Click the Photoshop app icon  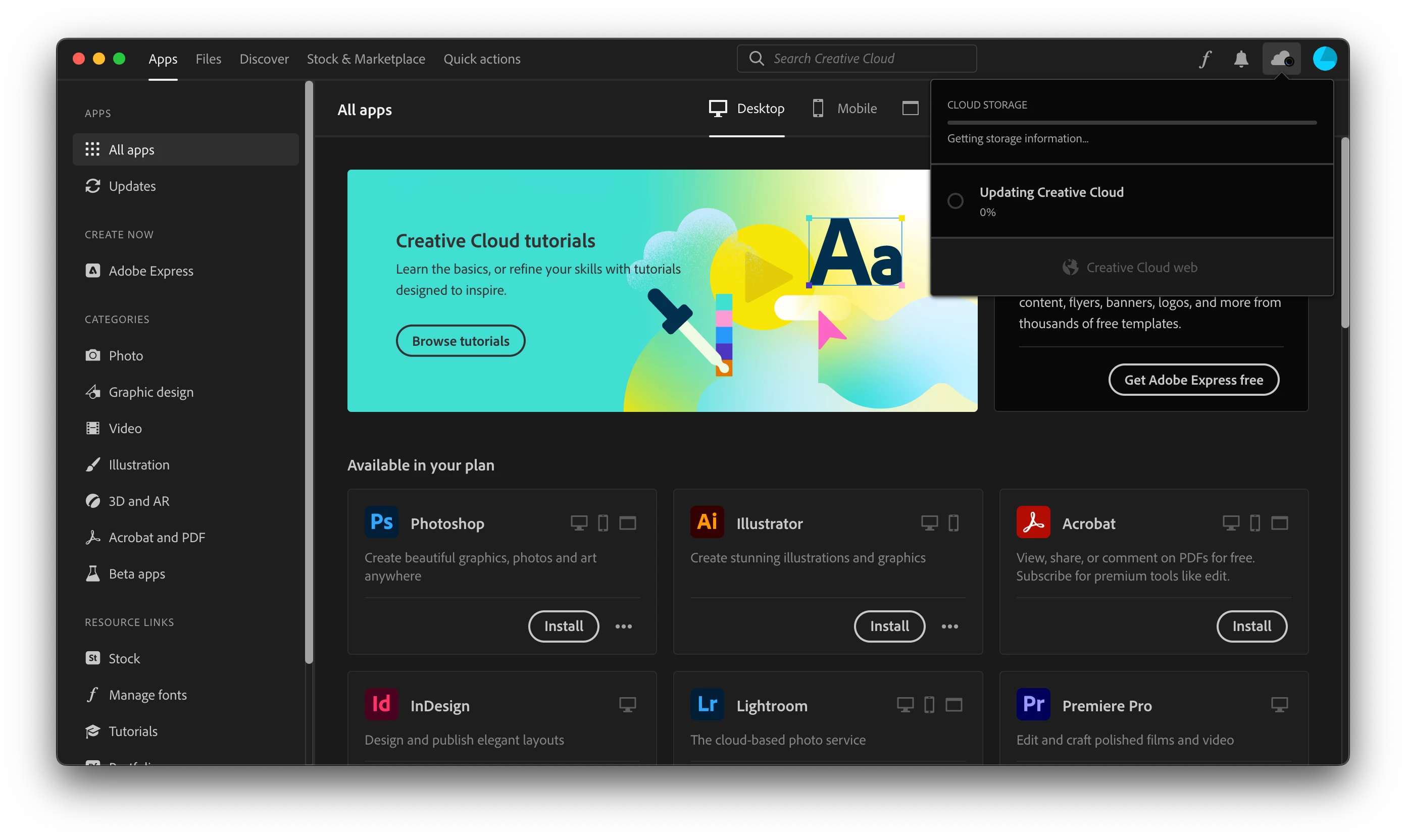coord(381,522)
